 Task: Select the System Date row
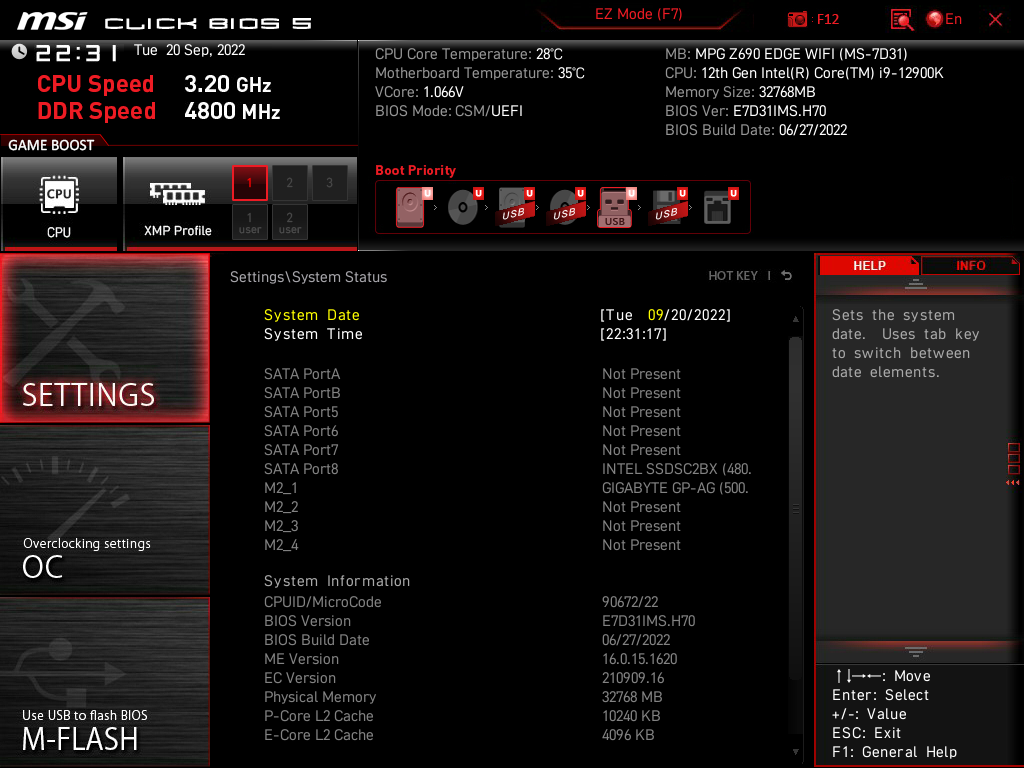pos(498,315)
